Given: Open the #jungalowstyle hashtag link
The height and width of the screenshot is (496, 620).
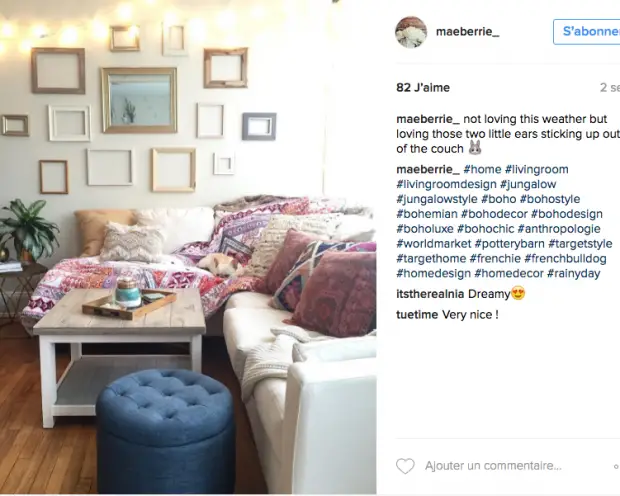Looking at the screenshot, I should 437,199.
